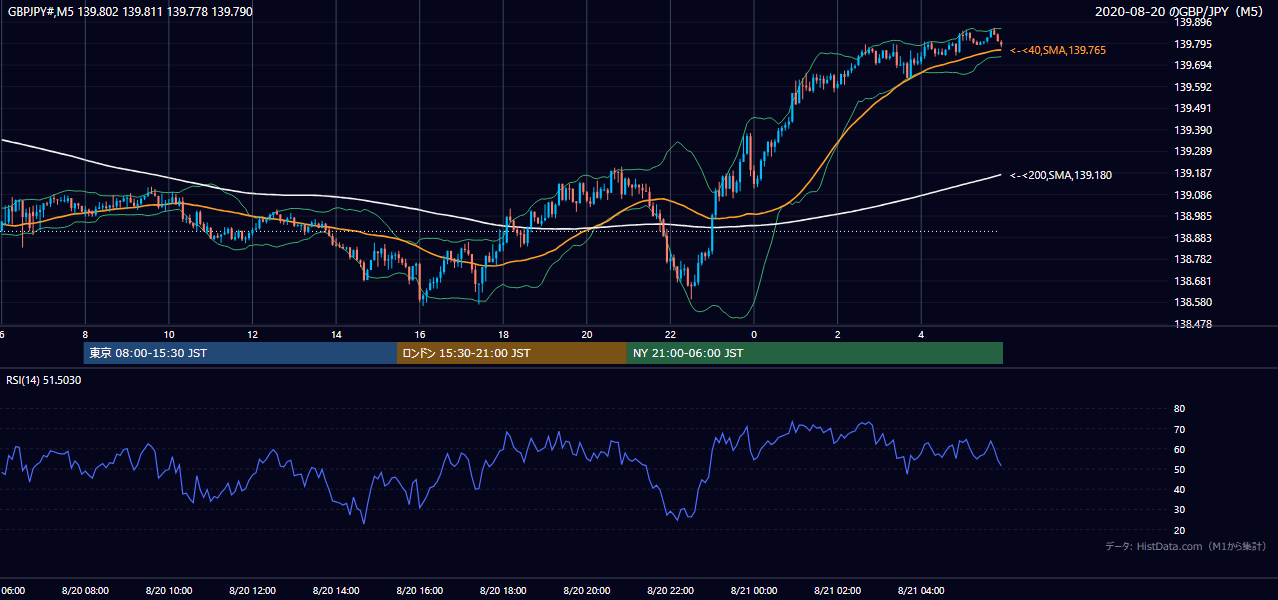1278x600 pixels.
Task: Click price axis label 138.782
Action: click(1192, 259)
